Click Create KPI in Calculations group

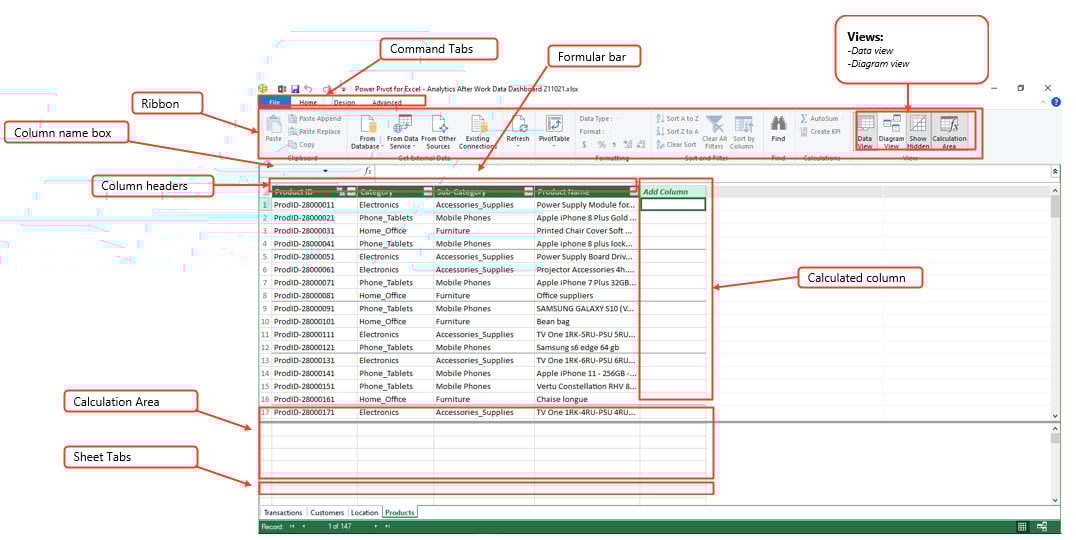coord(820,132)
